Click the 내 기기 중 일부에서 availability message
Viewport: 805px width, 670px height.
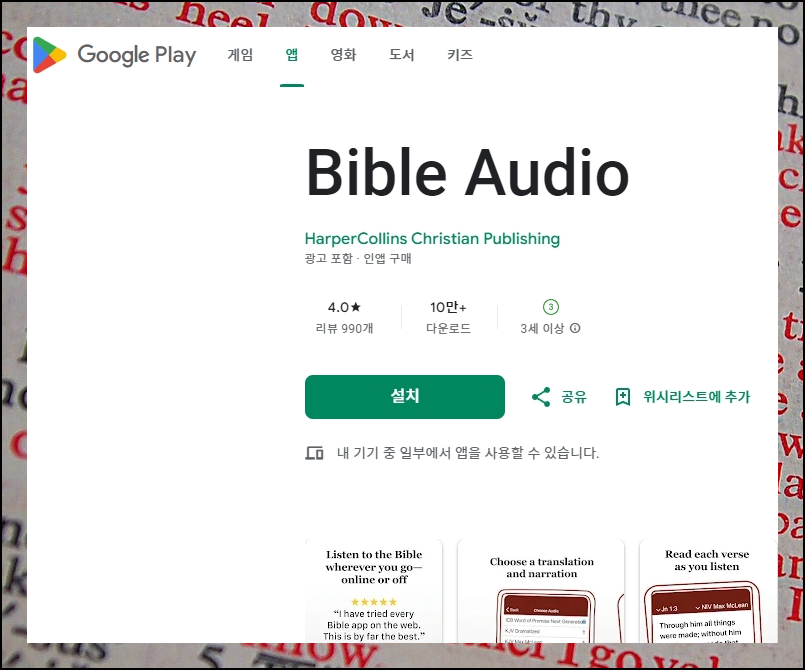pos(468,453)
